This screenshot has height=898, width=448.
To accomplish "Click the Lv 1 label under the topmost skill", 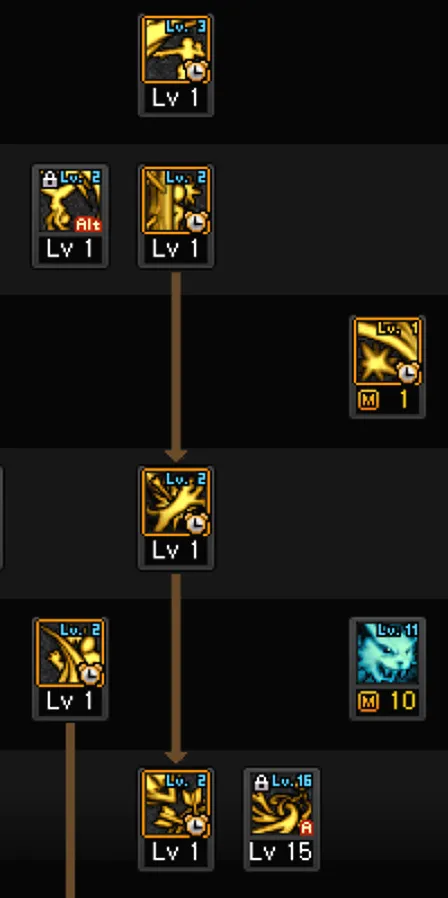I will pyautogui.click(x=176, y=98).
